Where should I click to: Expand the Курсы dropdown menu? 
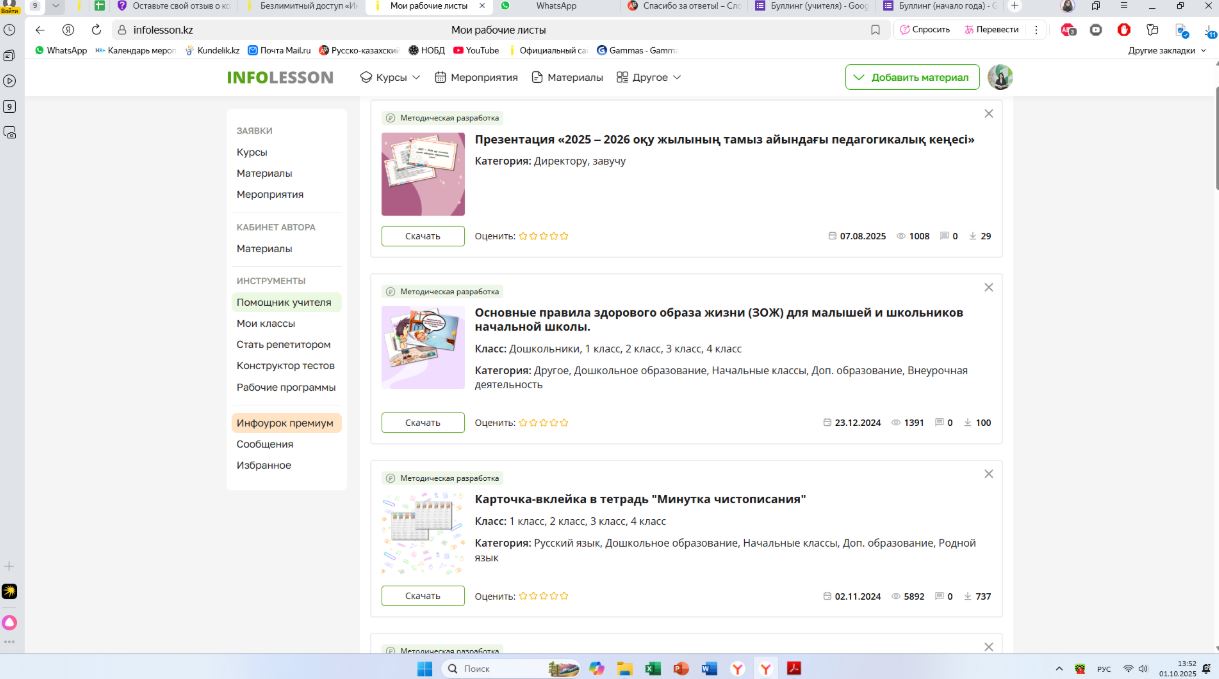click(390, 77)
